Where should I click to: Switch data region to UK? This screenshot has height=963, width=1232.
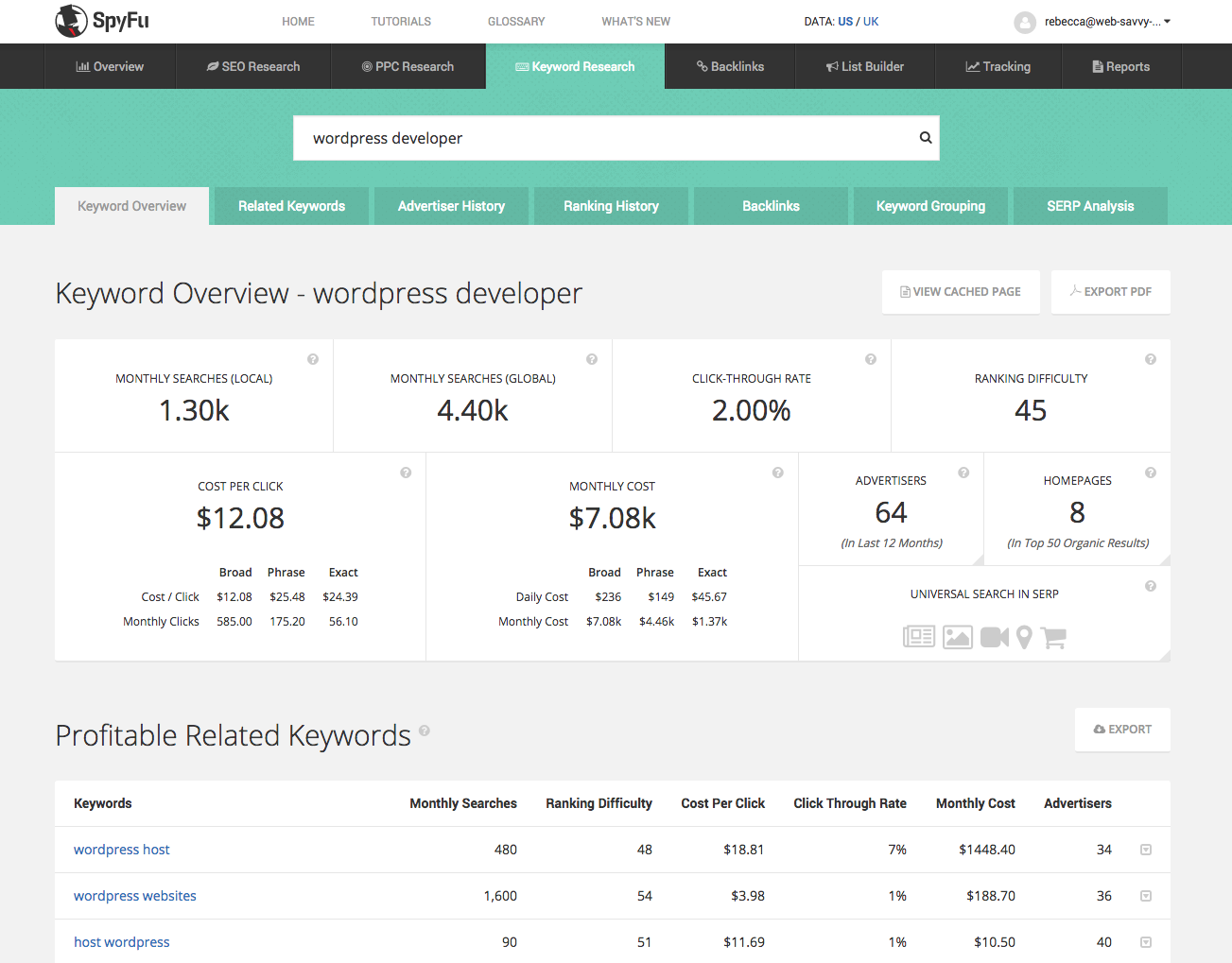pos(871,22)
